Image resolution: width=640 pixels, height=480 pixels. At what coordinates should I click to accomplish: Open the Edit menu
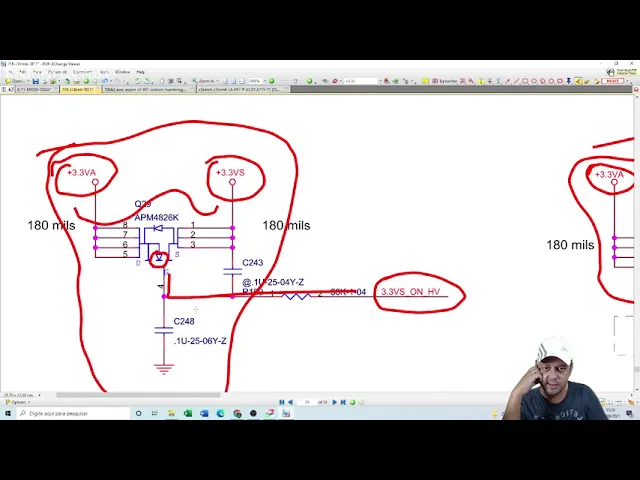pos(23,72)
